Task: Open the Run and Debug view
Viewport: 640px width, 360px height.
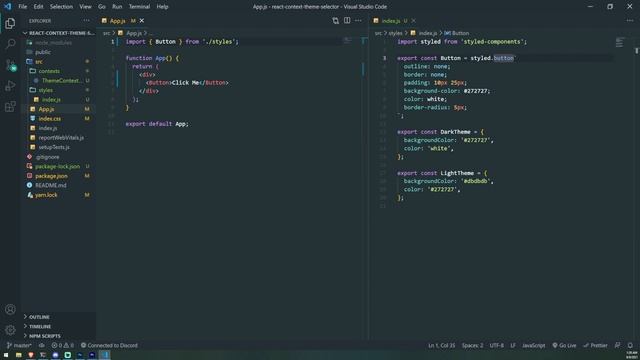Action: point(10,86)
